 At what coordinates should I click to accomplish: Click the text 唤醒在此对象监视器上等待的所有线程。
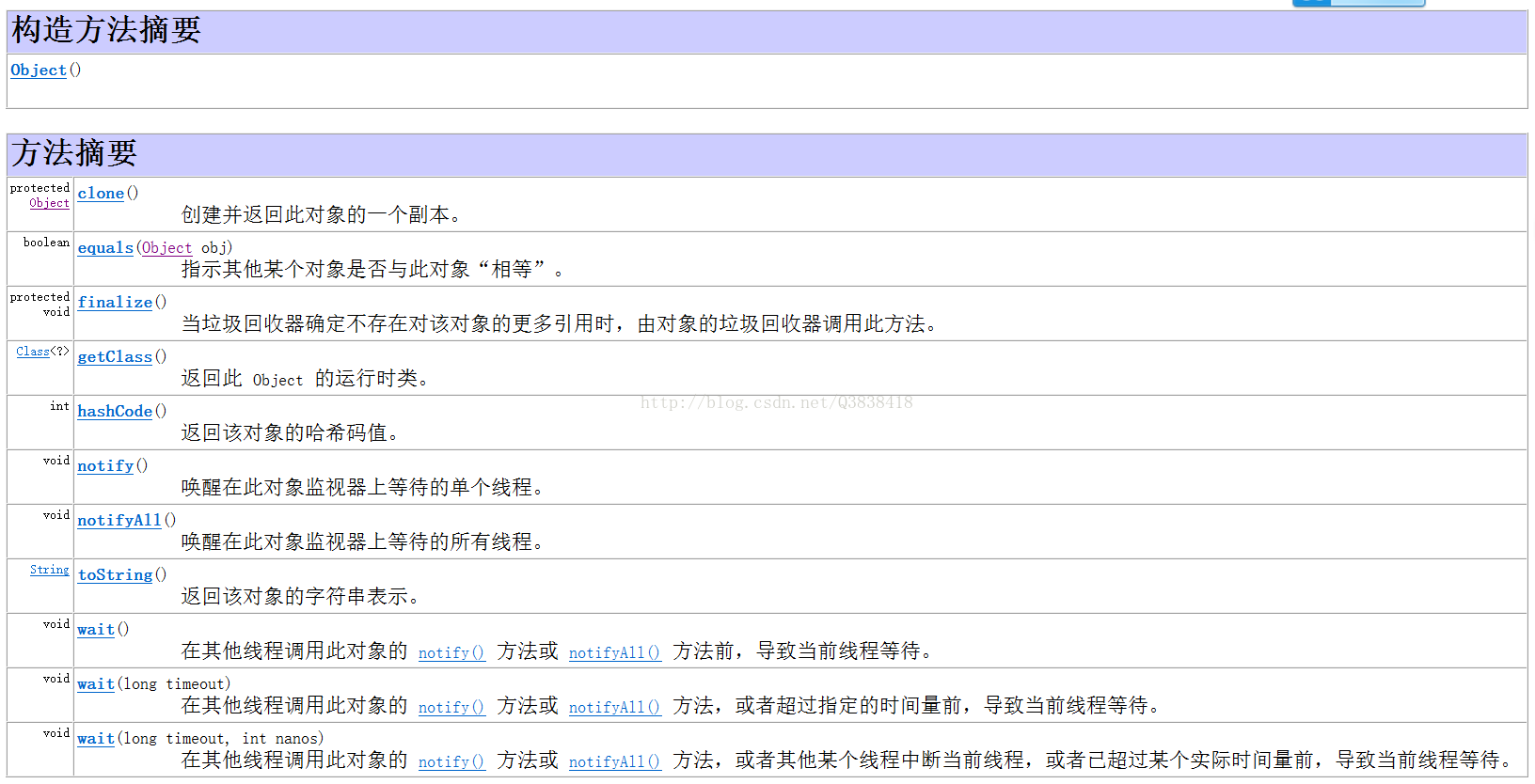click(x=363, y=542)
